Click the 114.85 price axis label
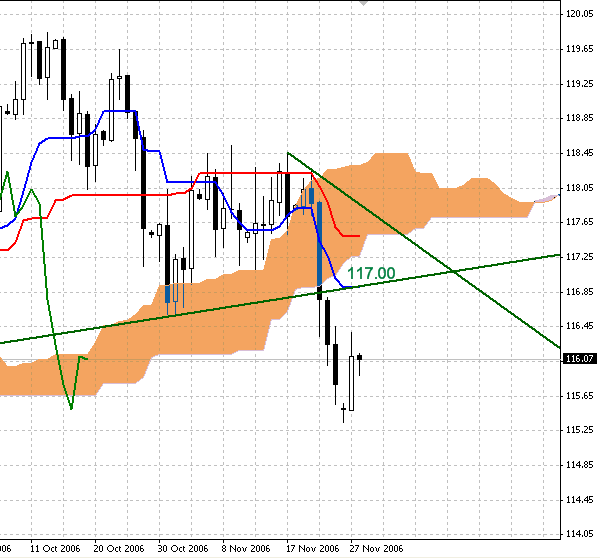 point(580,465)
